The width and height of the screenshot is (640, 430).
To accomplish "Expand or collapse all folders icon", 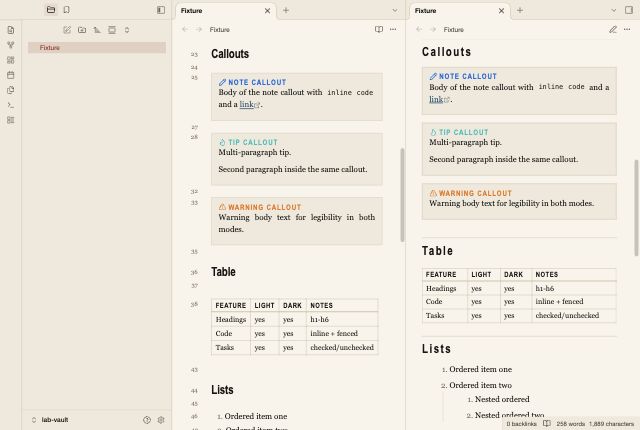I will click(127, 30).
